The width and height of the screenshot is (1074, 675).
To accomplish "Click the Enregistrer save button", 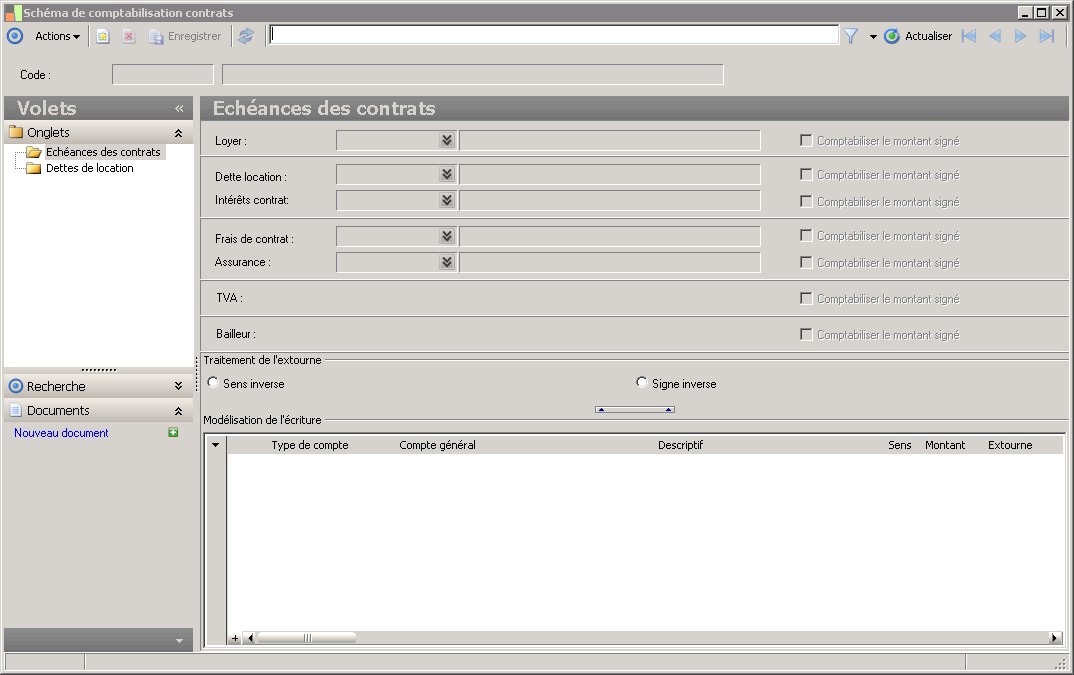I will point(185,36).
